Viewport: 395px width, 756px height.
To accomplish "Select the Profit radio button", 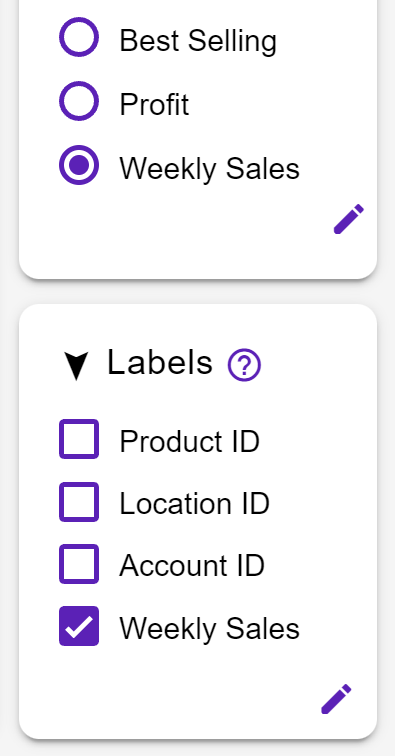I will pos(79,101).
